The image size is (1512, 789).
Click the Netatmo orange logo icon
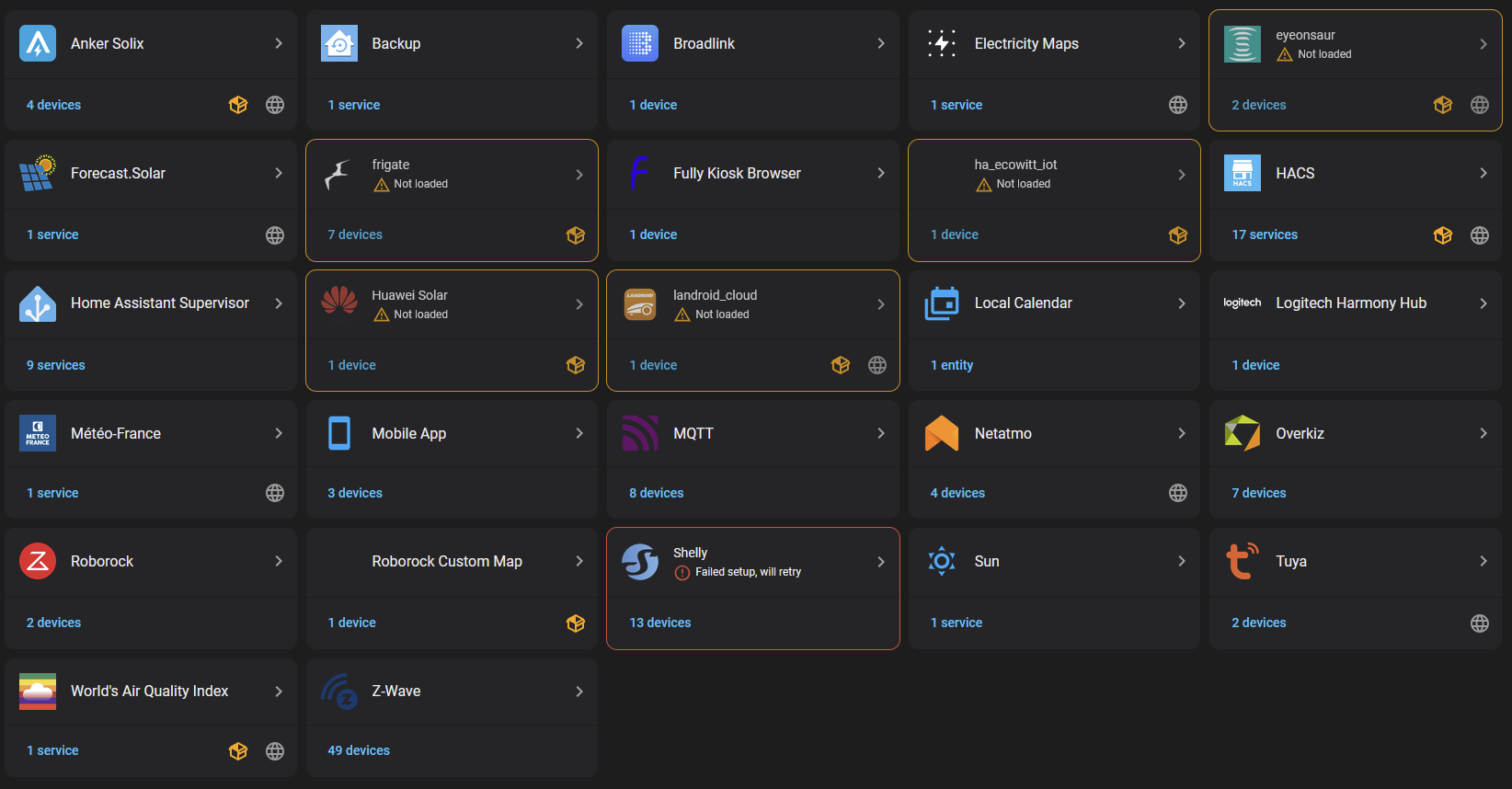(x=942, y=433)
